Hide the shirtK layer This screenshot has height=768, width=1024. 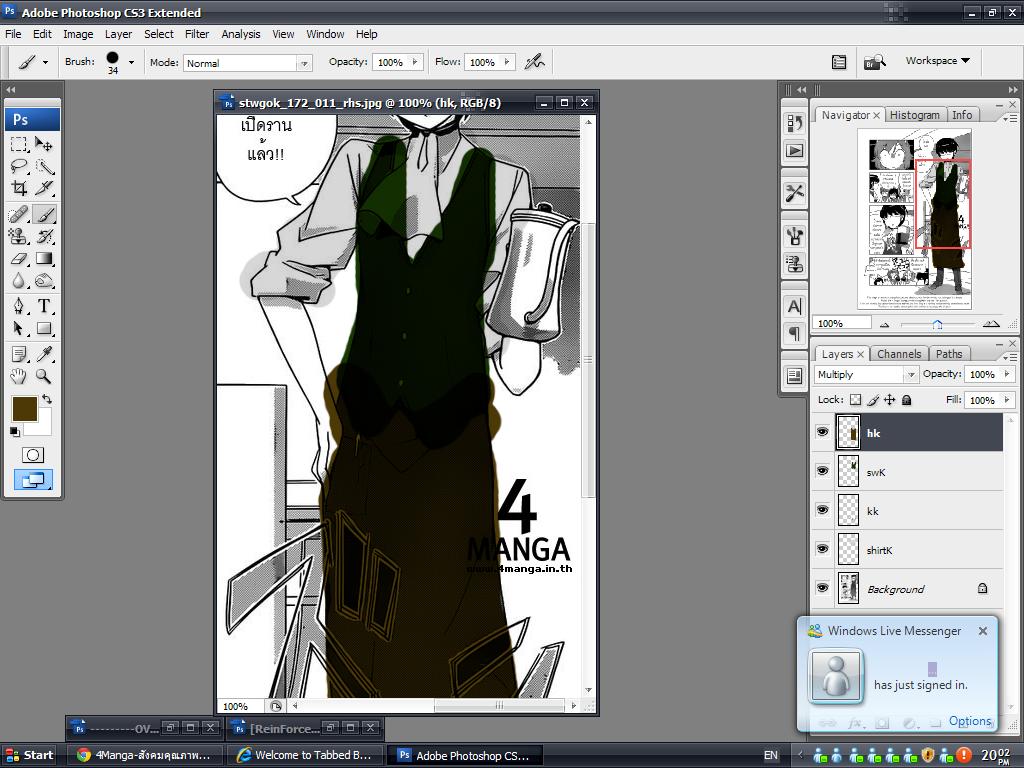822,549
